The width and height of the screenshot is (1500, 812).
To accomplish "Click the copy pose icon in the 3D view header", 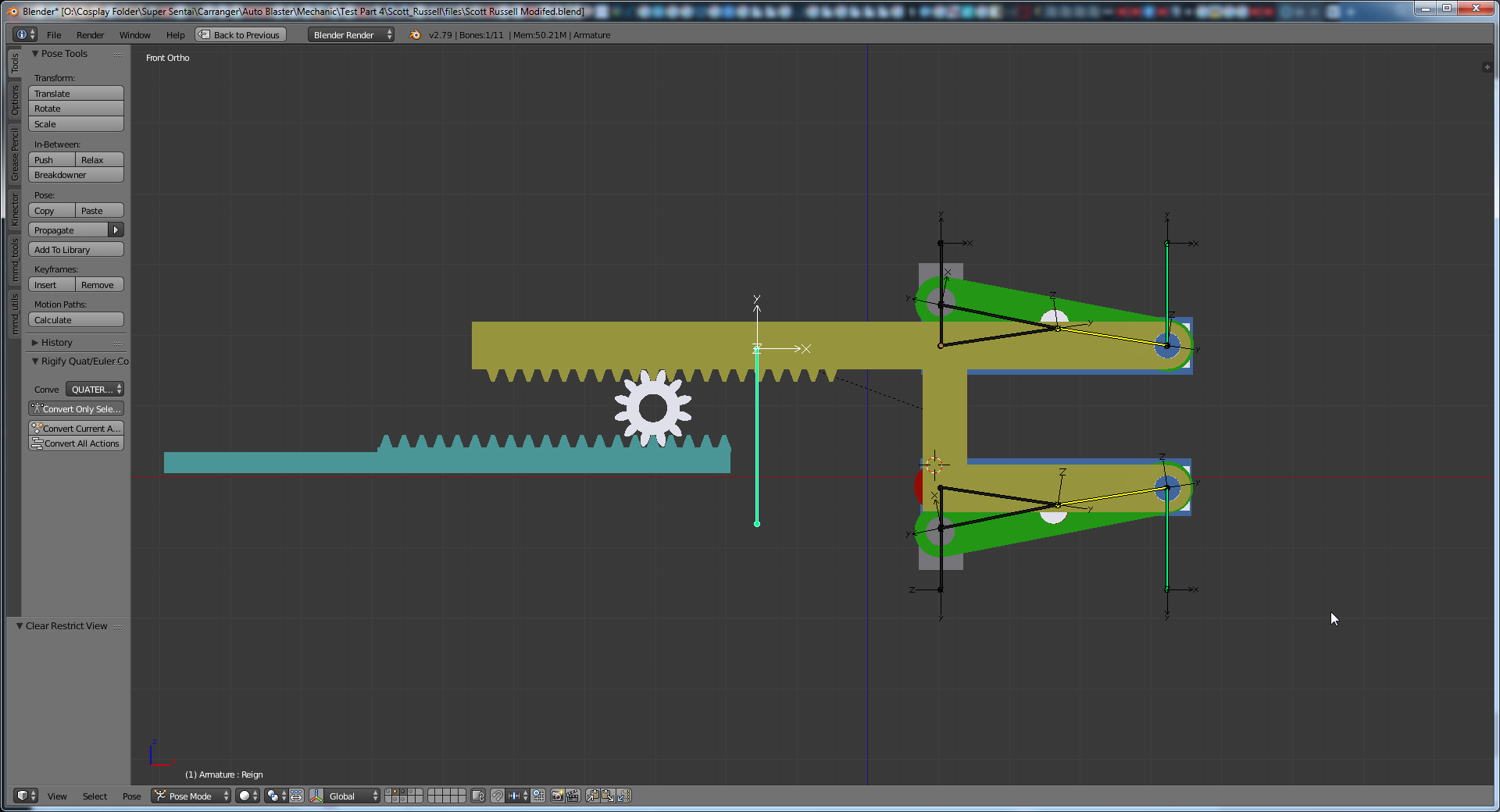I will point(593,796).
